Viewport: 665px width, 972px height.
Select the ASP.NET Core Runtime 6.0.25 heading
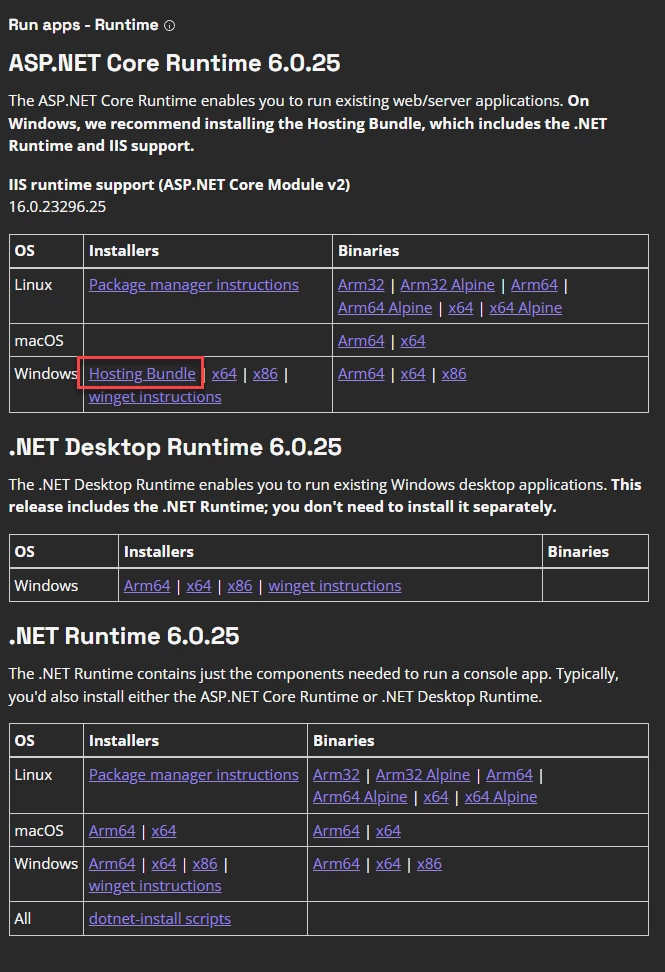point(174,63)
